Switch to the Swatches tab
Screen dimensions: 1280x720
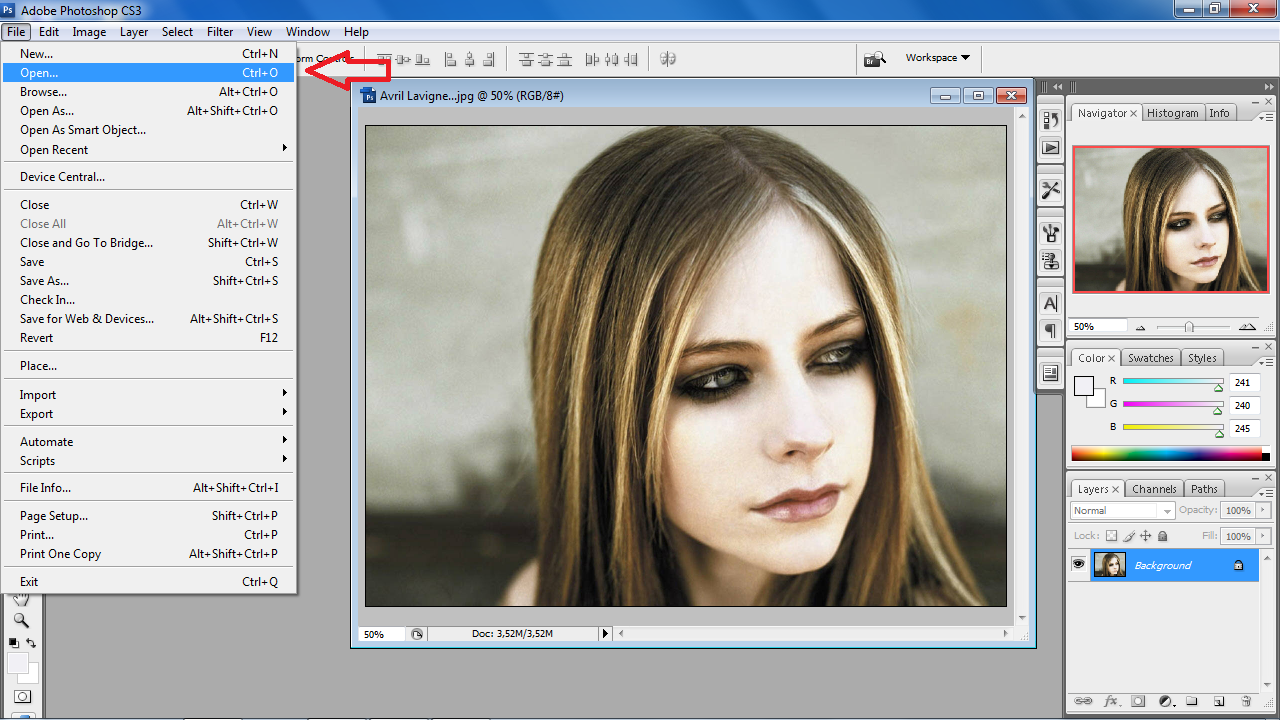(x=1150, y=358)
